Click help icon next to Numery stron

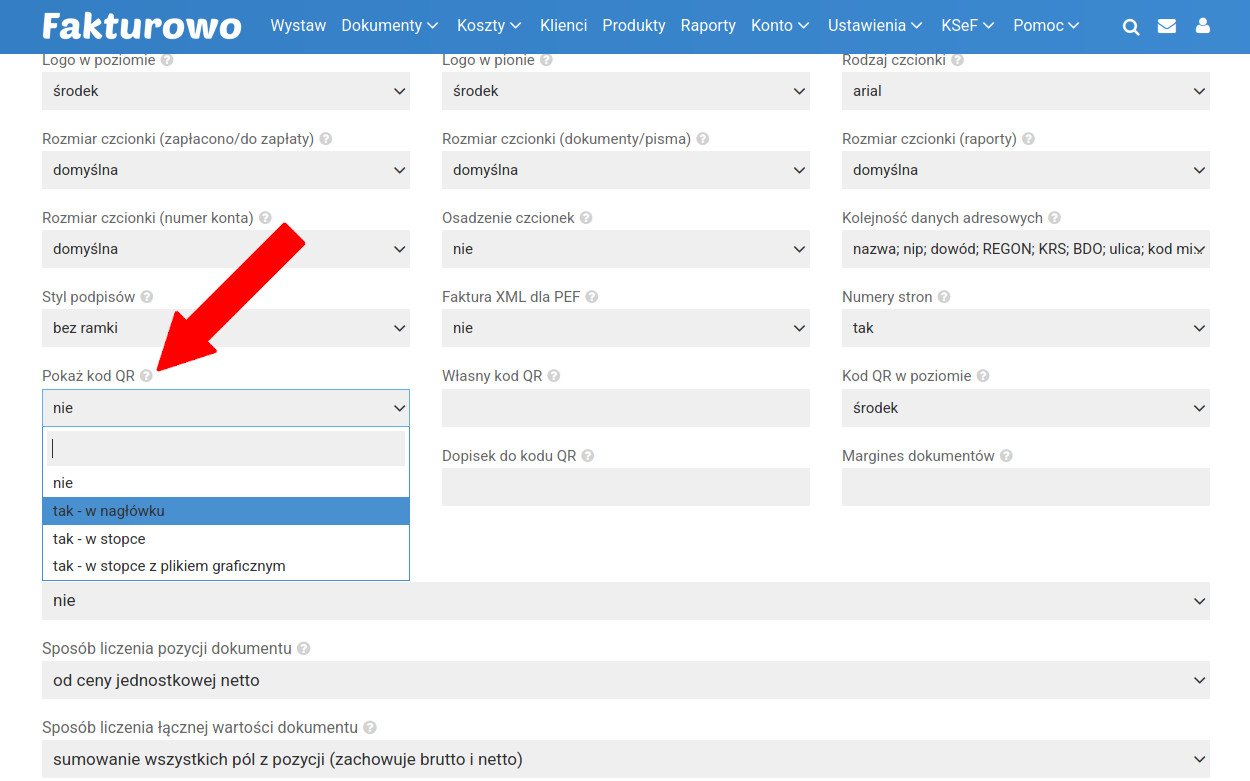(944, 297)
